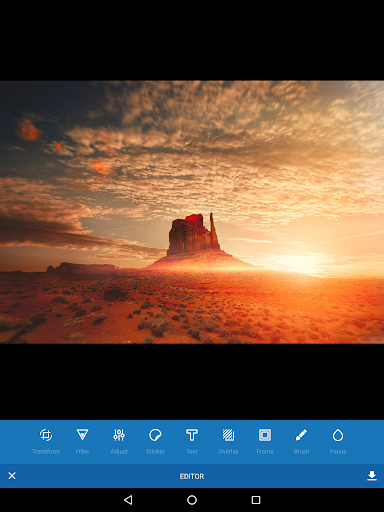Close the editor with the X
384x512 pixels.
click(12, 476)
